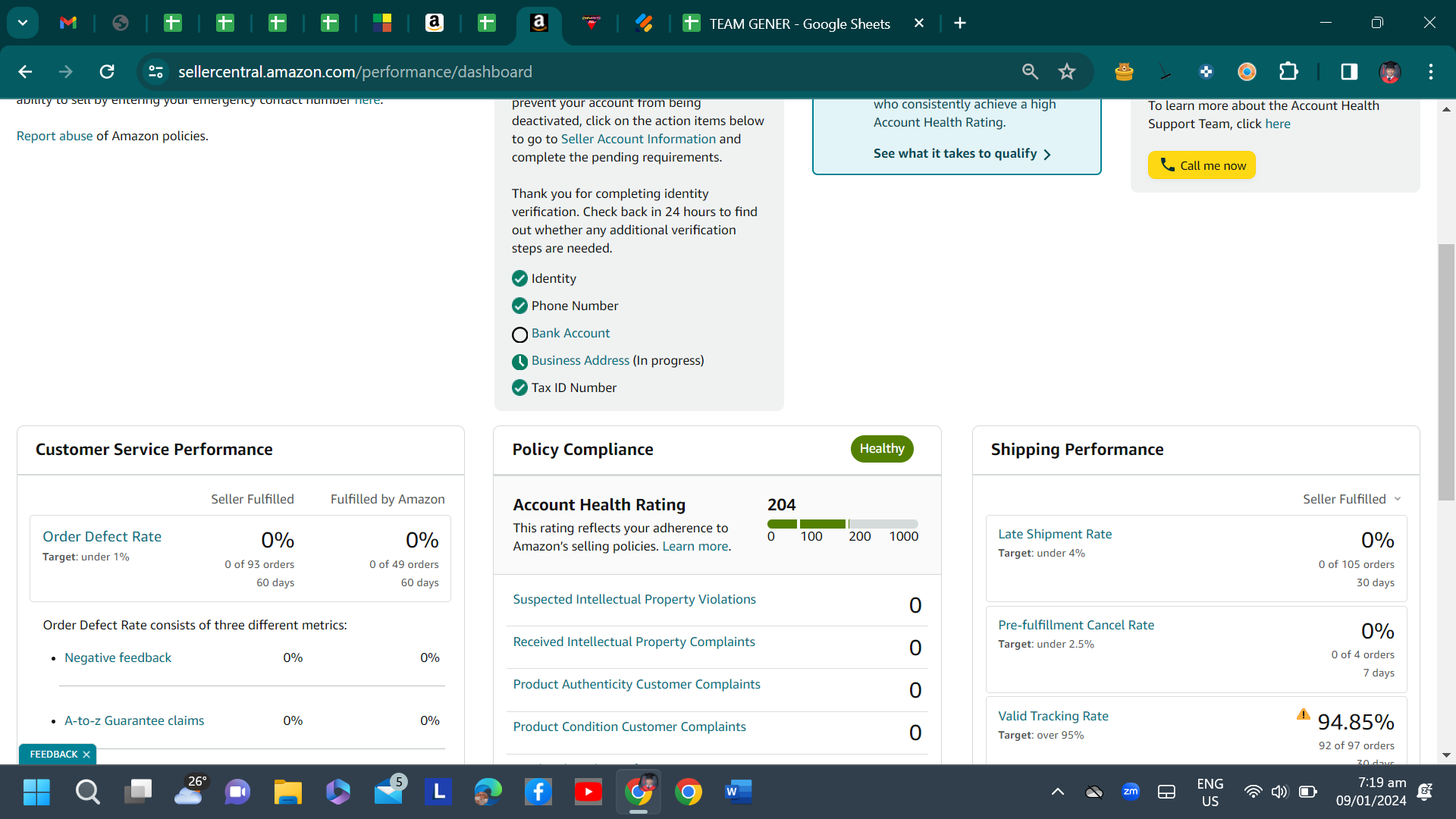Open Product Condition Customer Complaints
The width and height of the screenshot is (1456, 819).
click(x=629, y=726)
